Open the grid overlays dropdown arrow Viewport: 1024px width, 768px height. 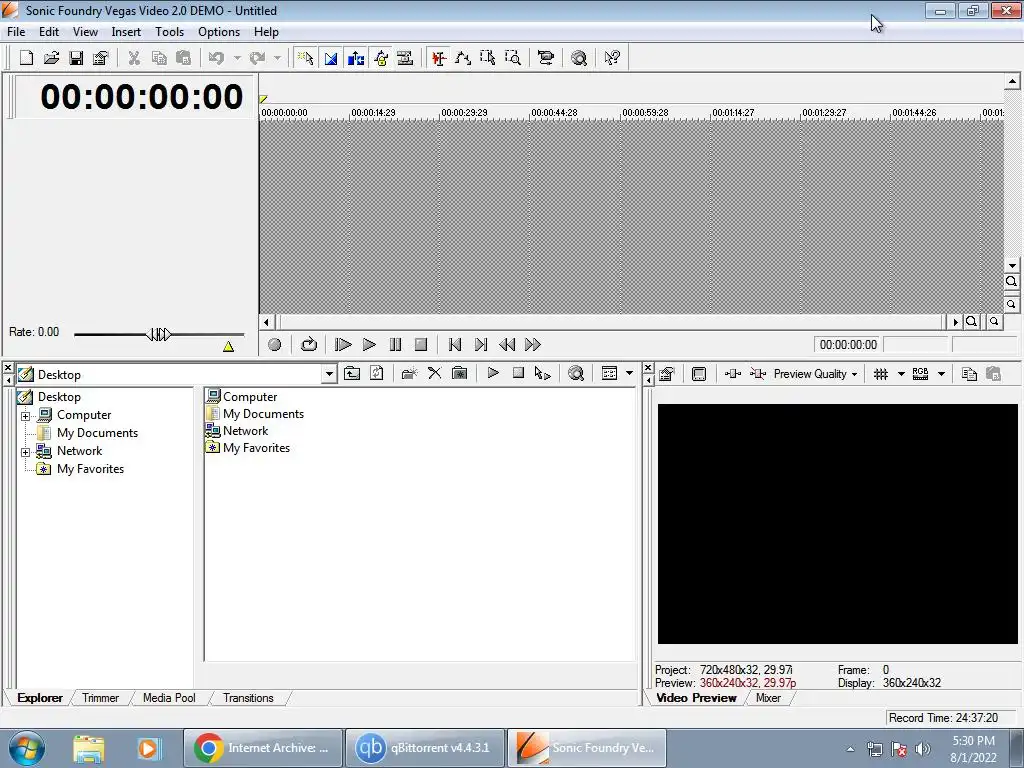click(x=901, y=374)
